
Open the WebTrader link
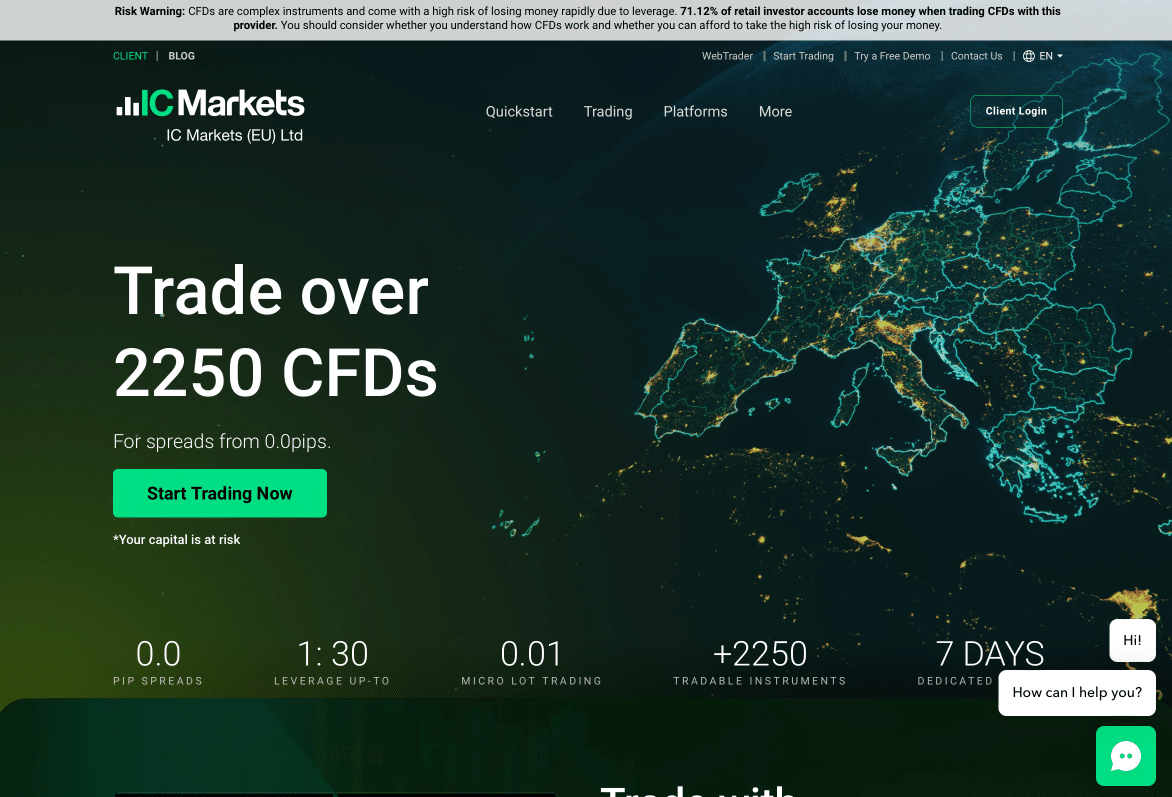click(727, 56)
